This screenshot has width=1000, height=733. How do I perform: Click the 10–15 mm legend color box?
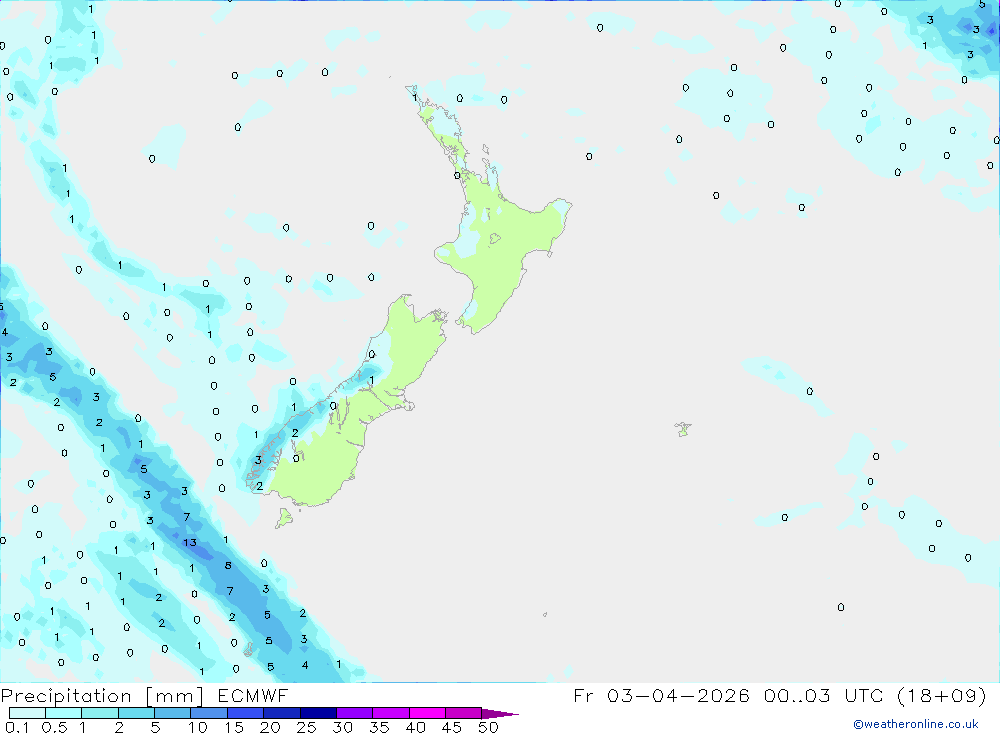point(209,713)
